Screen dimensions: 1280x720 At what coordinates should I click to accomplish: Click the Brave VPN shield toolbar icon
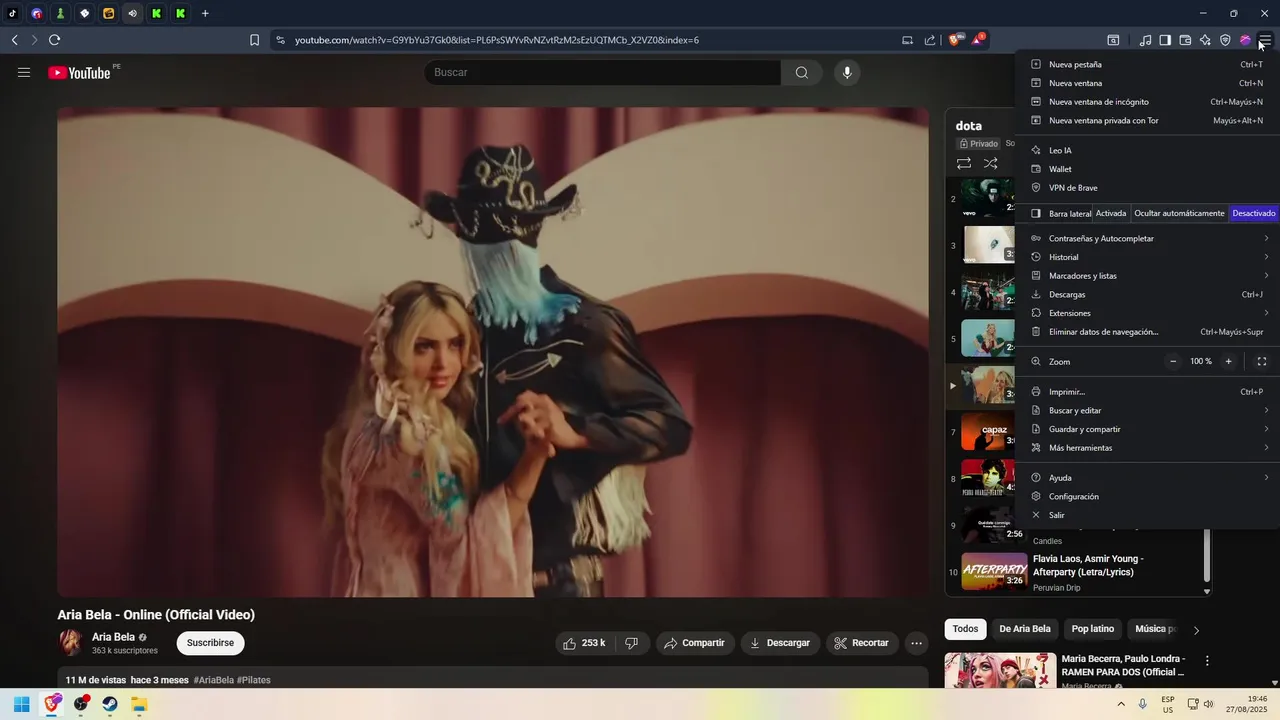click(1225, 40)
